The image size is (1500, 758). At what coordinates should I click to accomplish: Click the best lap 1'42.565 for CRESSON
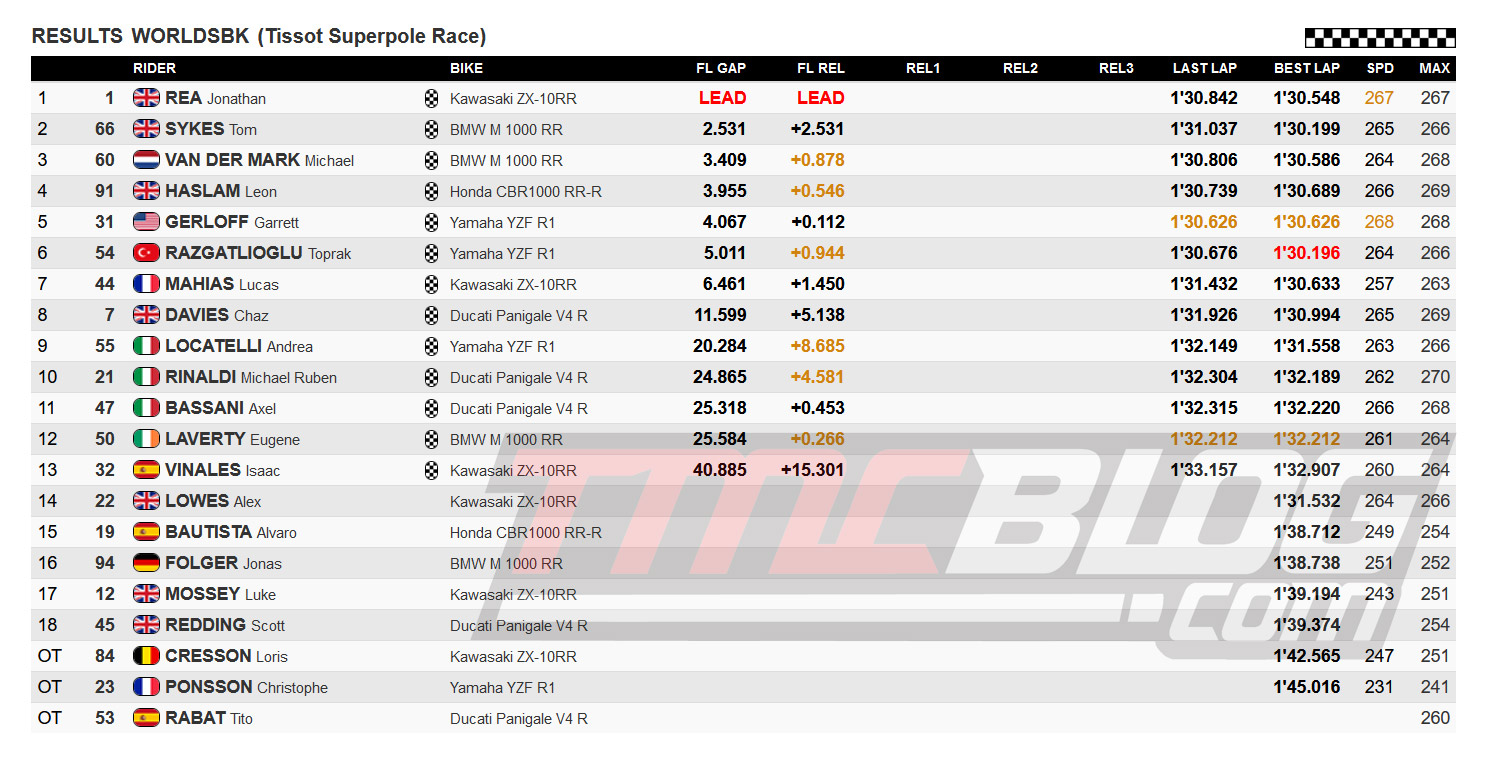tap(1307, 656)
